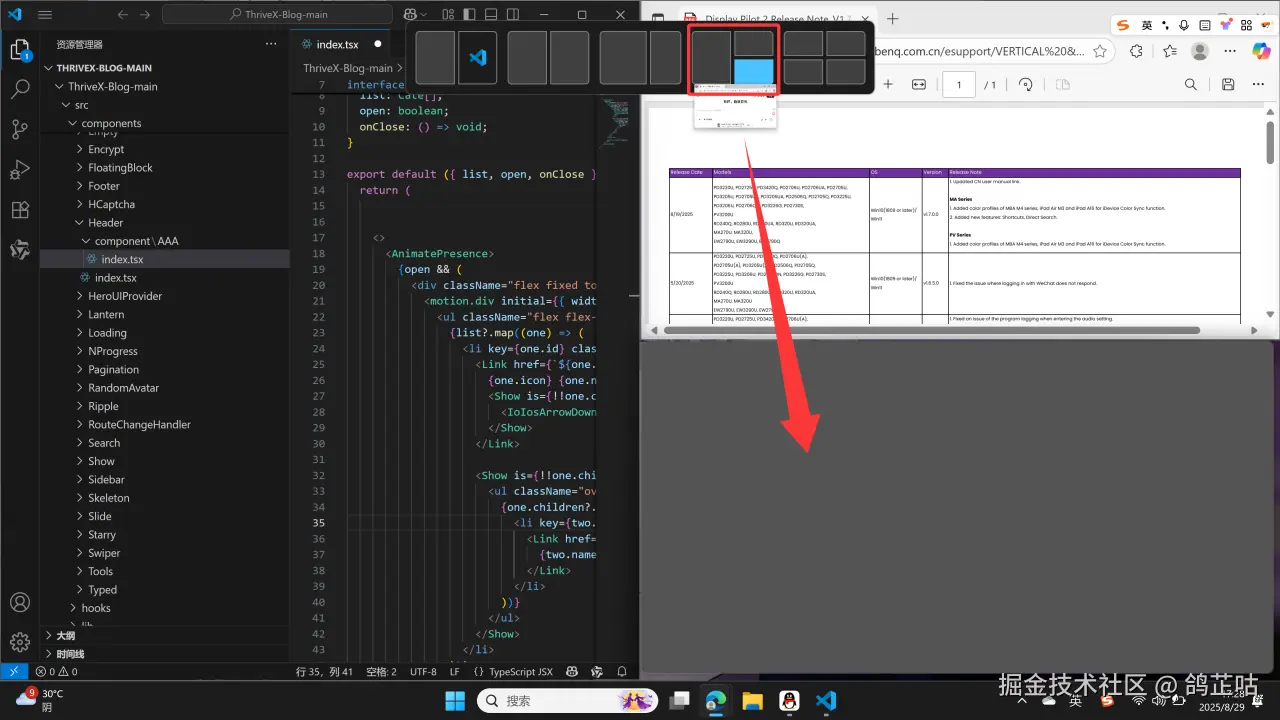Open the Extensions view
The width and height of the screenshot is (1280, 720).
click(x=20, y=210)
